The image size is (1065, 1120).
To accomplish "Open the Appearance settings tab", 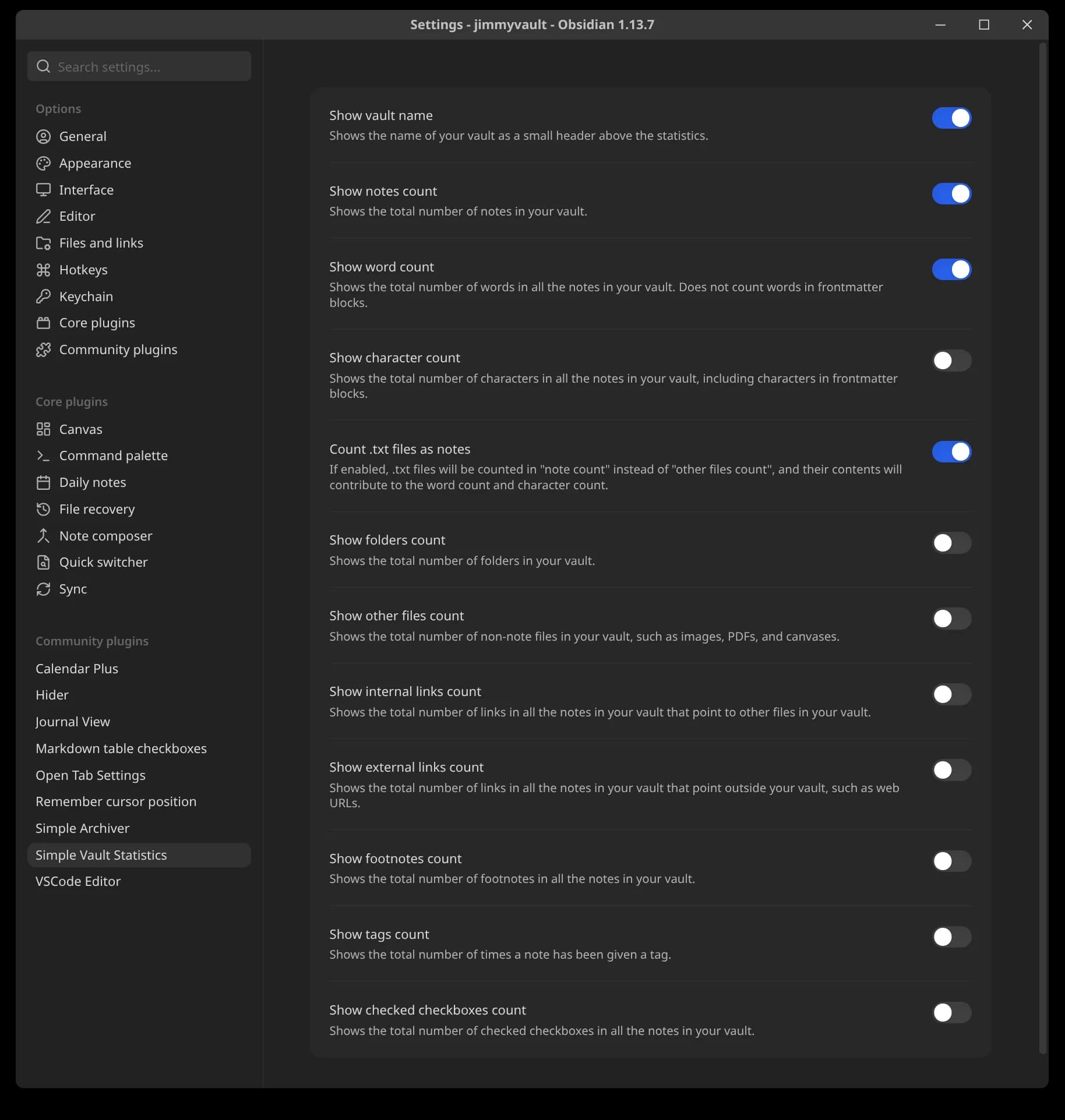I will click(139, 163).
